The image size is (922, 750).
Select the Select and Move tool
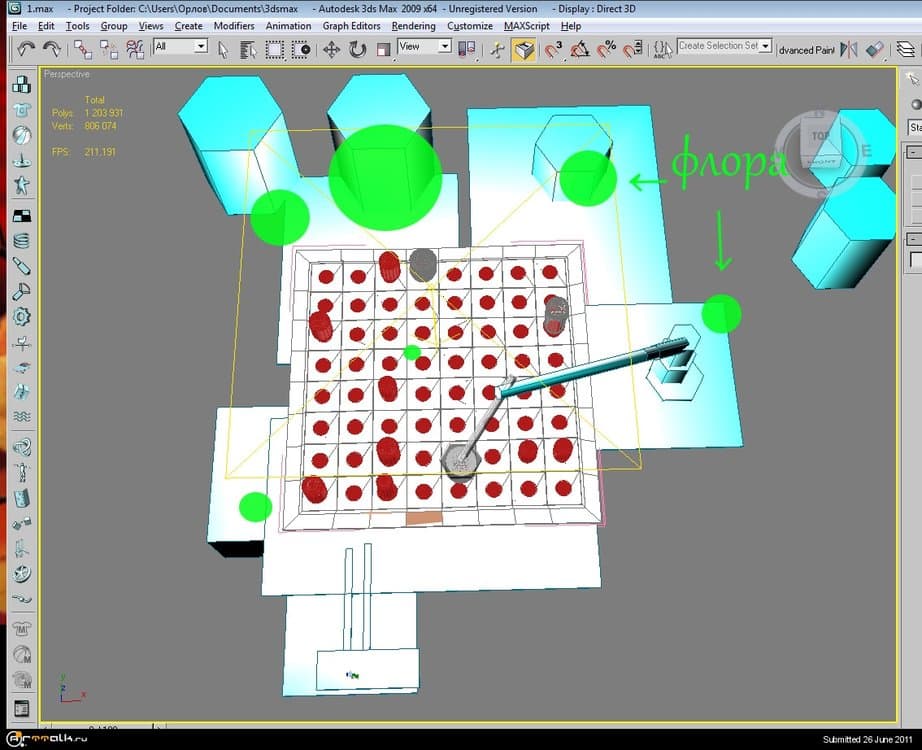[331, 49]
